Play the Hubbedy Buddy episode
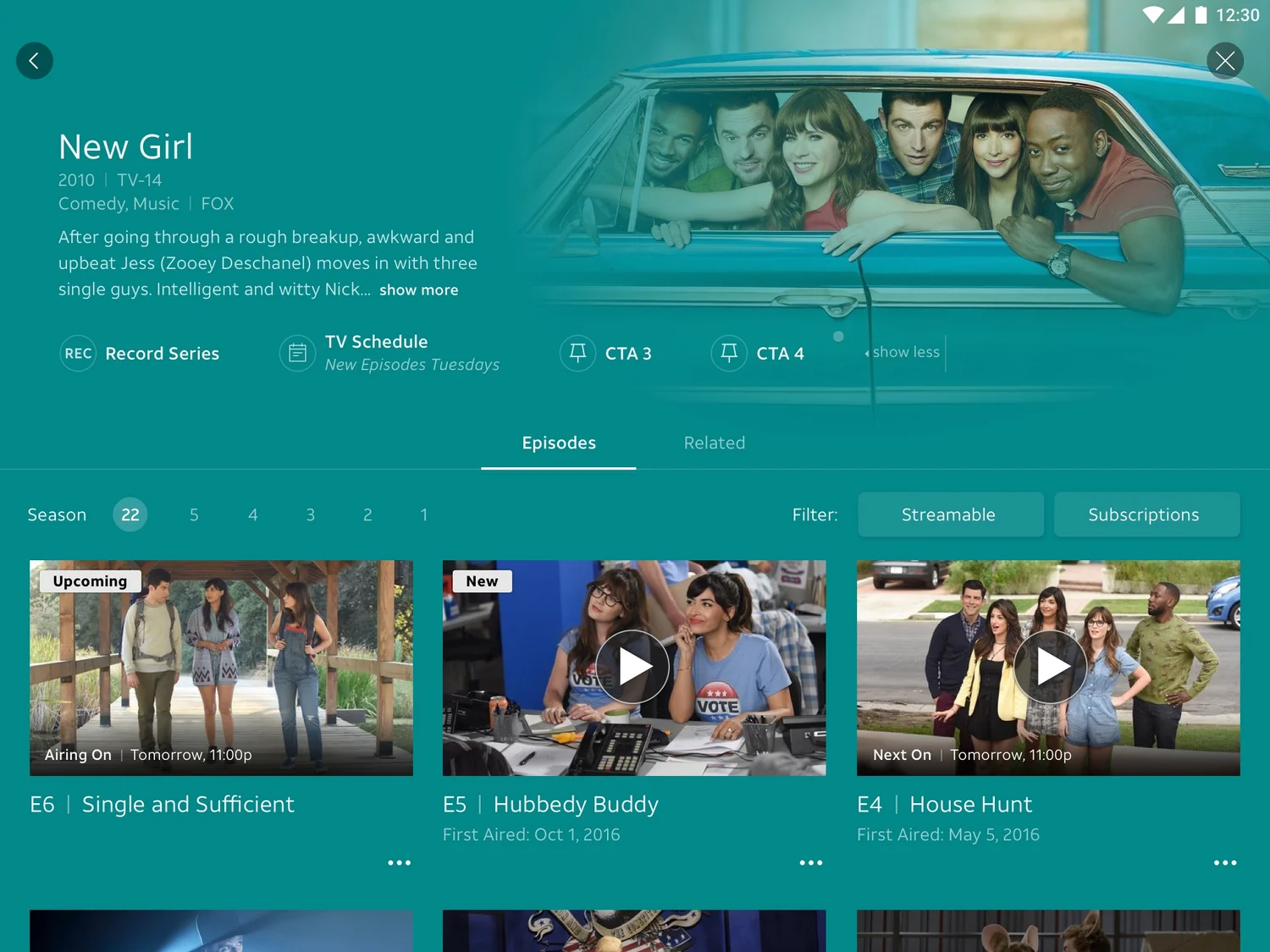 coord(632,667)
